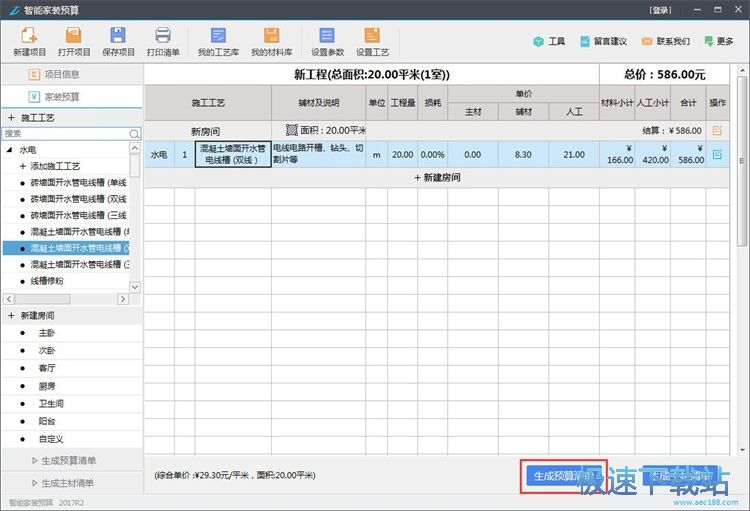Screen dimensions: 750x511
Task: Click the 新房间 room name cell
Action: tap(205, 131)
